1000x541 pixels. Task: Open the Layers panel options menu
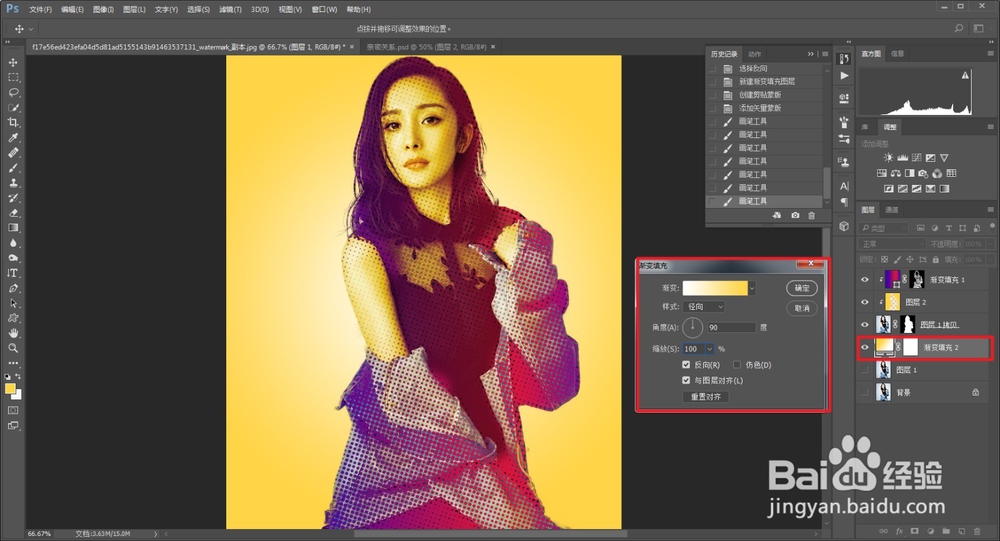[990, 210]
